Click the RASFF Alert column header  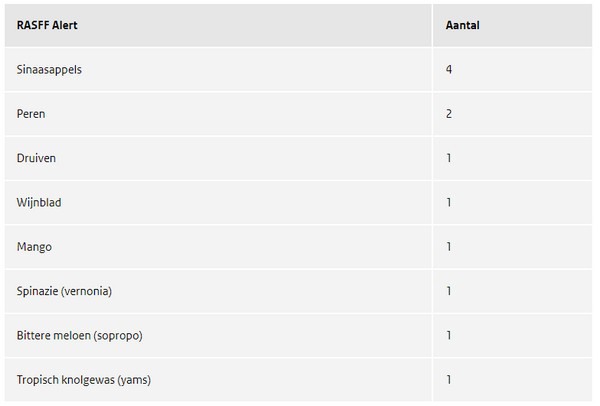(x=47, y=25)
